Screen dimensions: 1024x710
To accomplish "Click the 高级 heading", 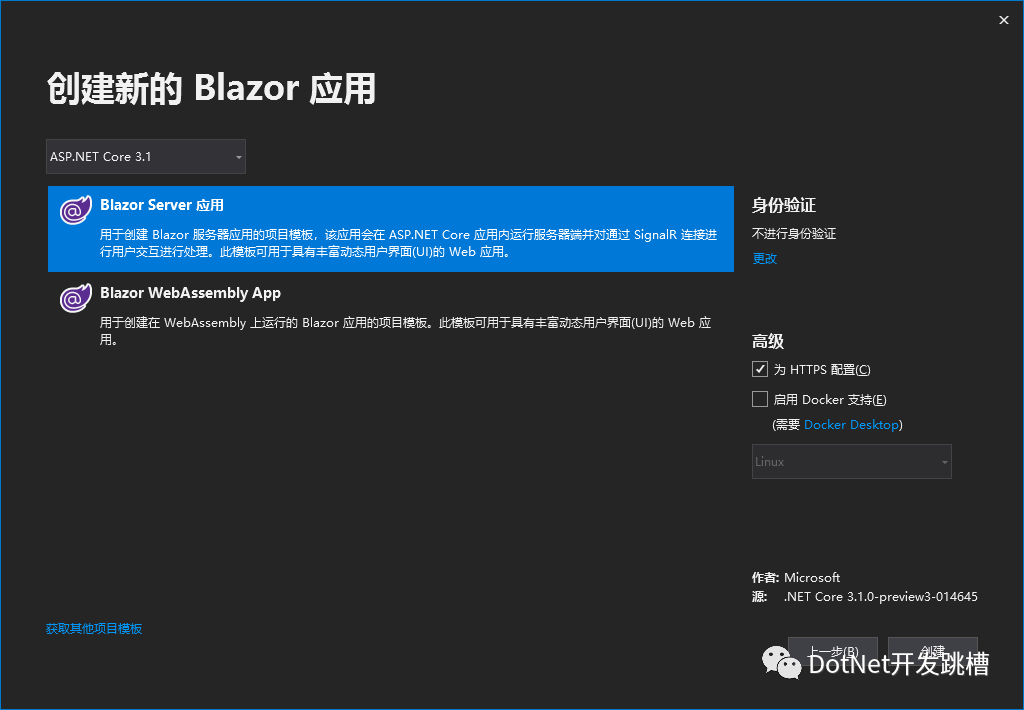I will 768,342.
